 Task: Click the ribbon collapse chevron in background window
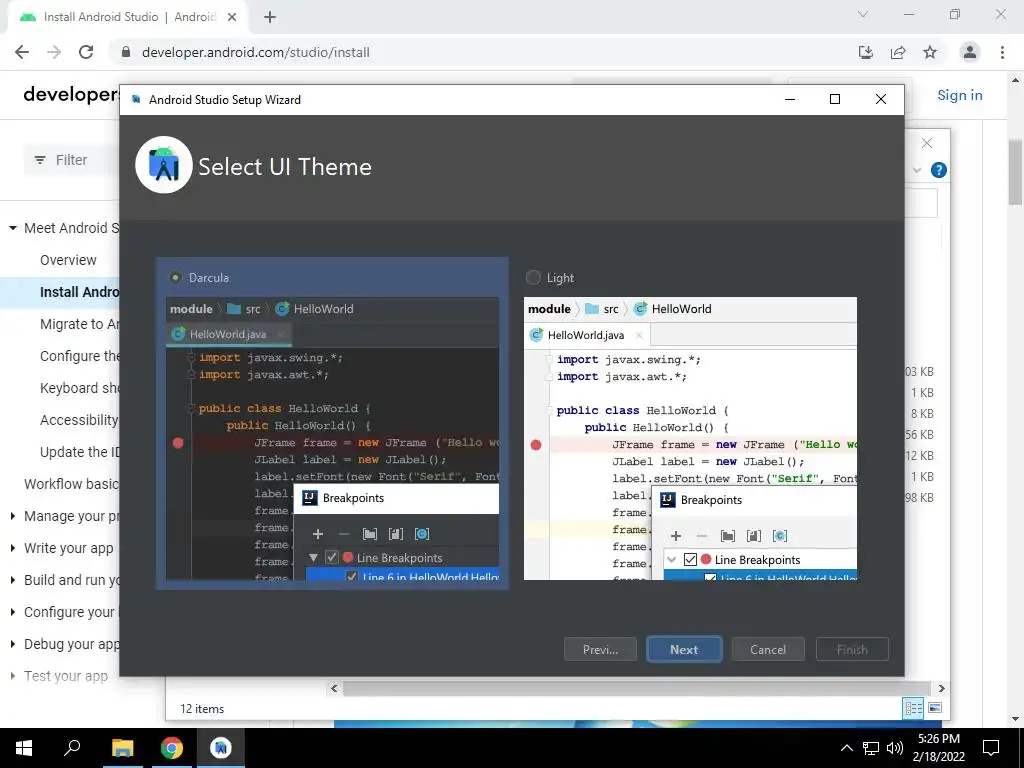[916, 170]
